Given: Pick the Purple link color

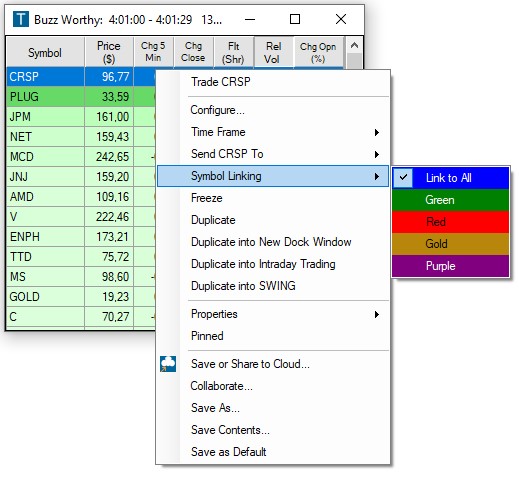Looking at the screenshot, I should click(x=451, y=266).
